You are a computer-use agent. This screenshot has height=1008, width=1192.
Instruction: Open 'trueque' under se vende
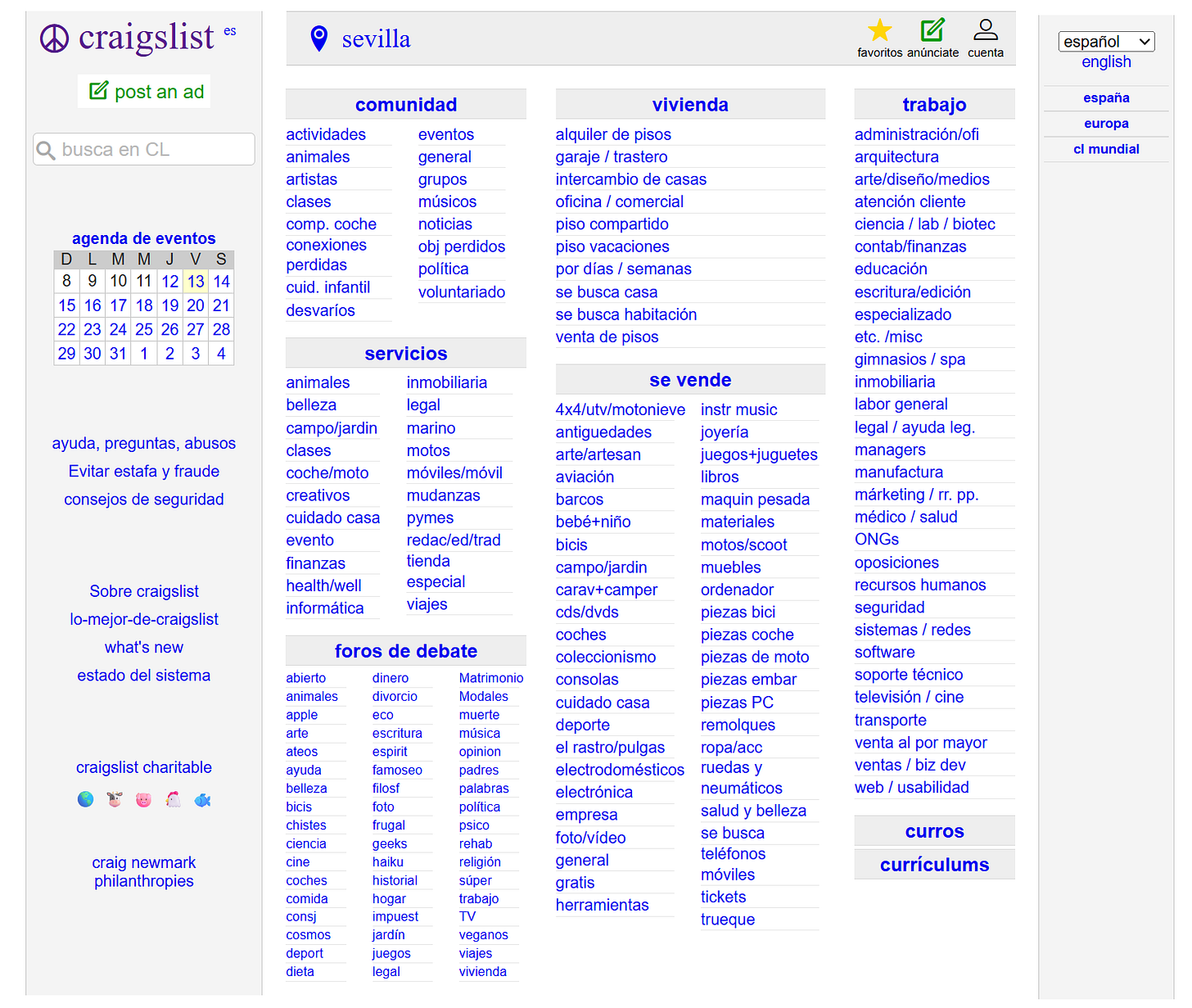click(x=728, y=919)
